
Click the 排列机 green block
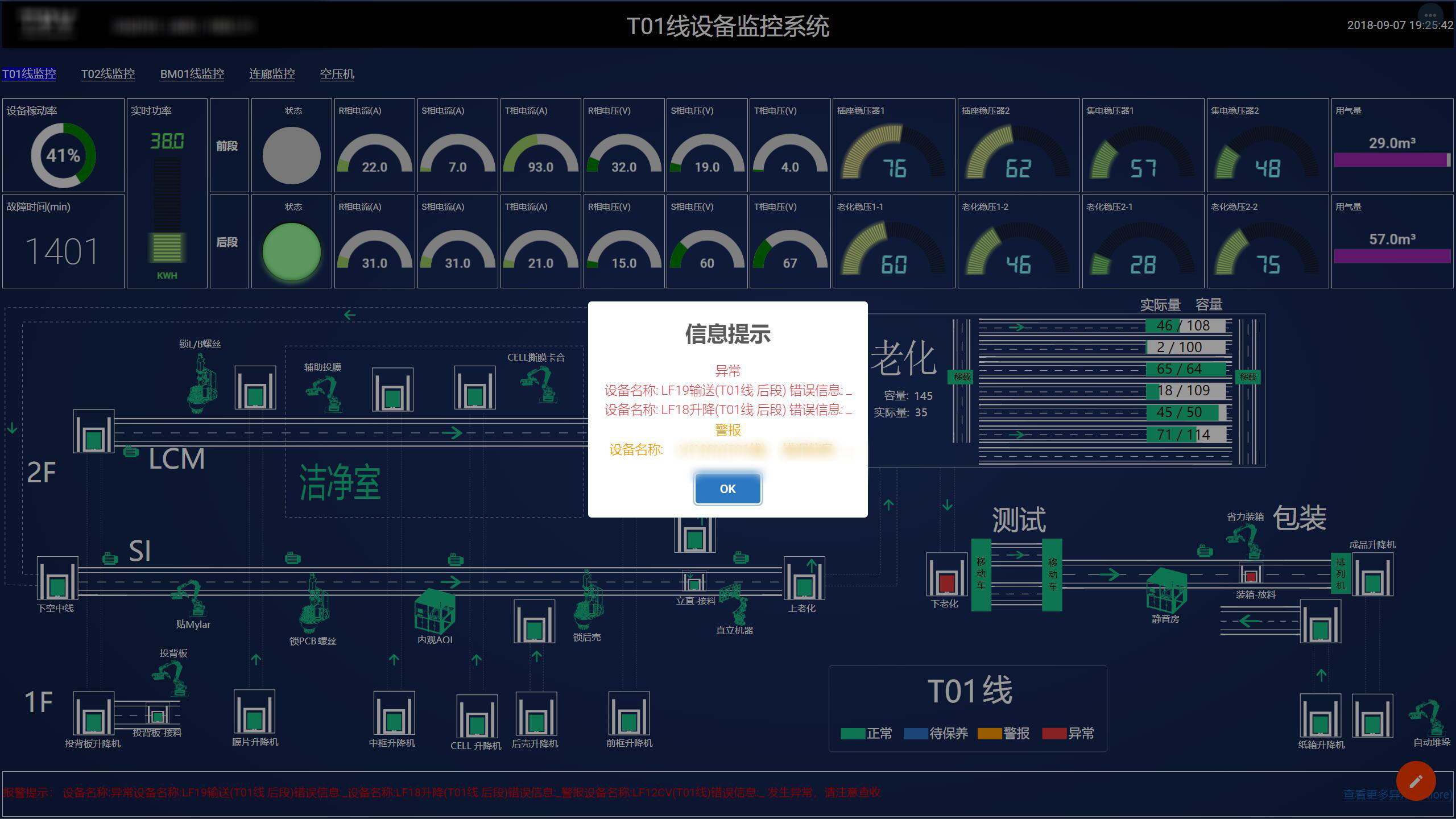(1341, 573)
